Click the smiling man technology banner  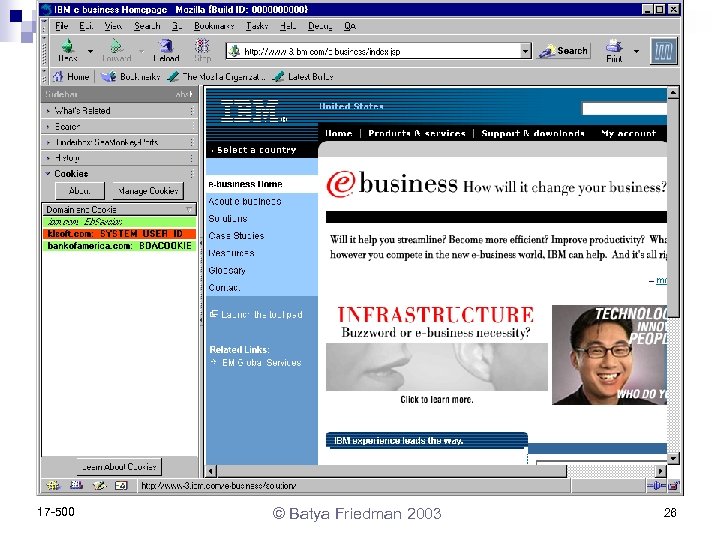(609, 355)
